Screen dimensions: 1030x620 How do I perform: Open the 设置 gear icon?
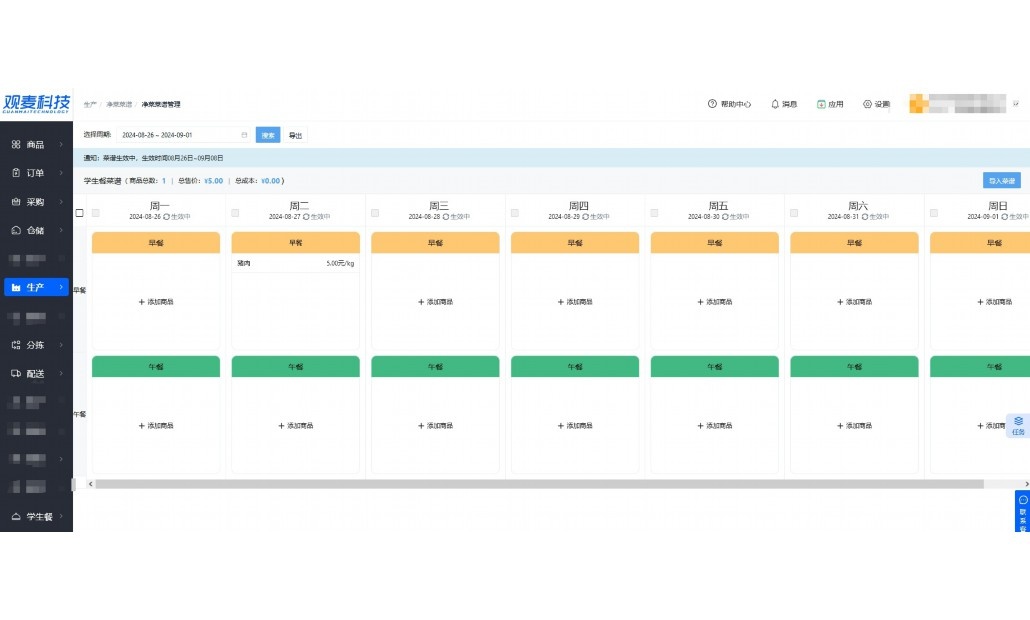tap(867, 104)
